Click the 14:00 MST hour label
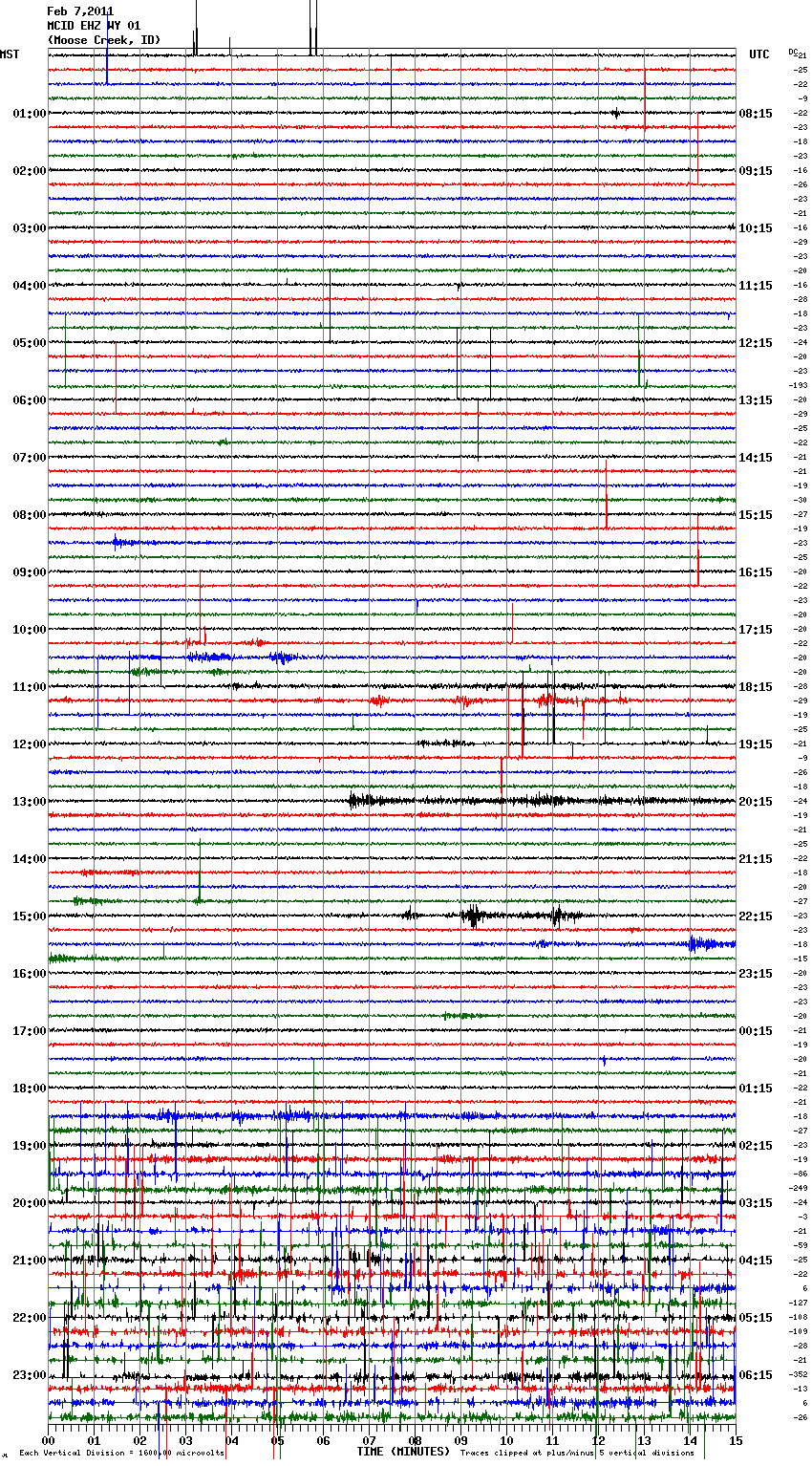Viewport: 812px width, 1466px height. (30, 859)
